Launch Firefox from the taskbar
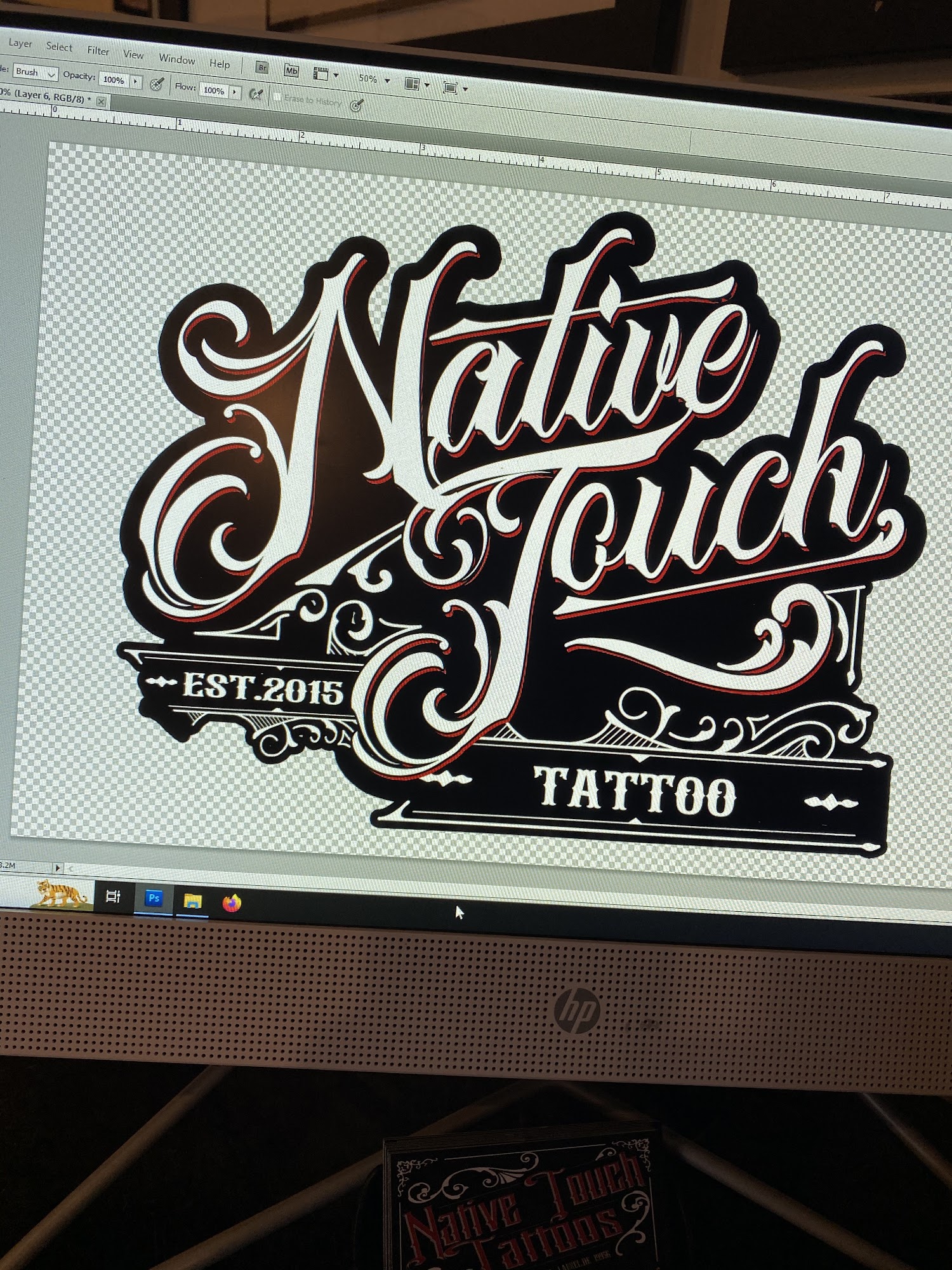 click(232, 902)
